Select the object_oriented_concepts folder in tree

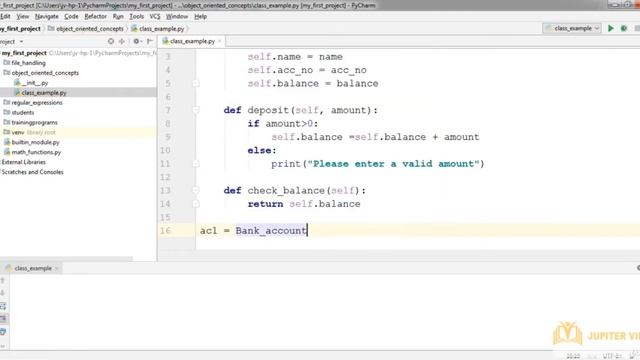point(45,73)
